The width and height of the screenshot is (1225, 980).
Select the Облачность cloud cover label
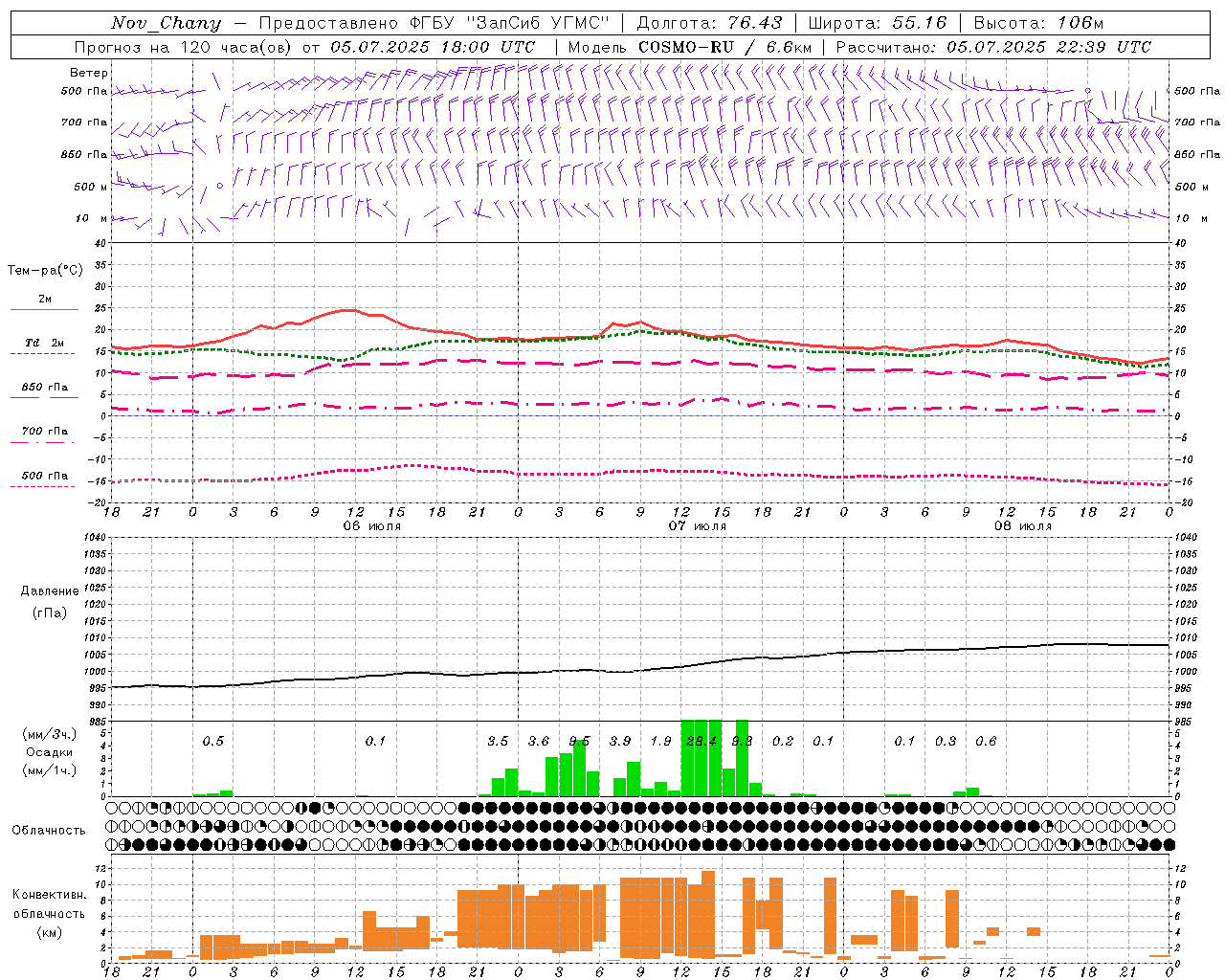49,831
